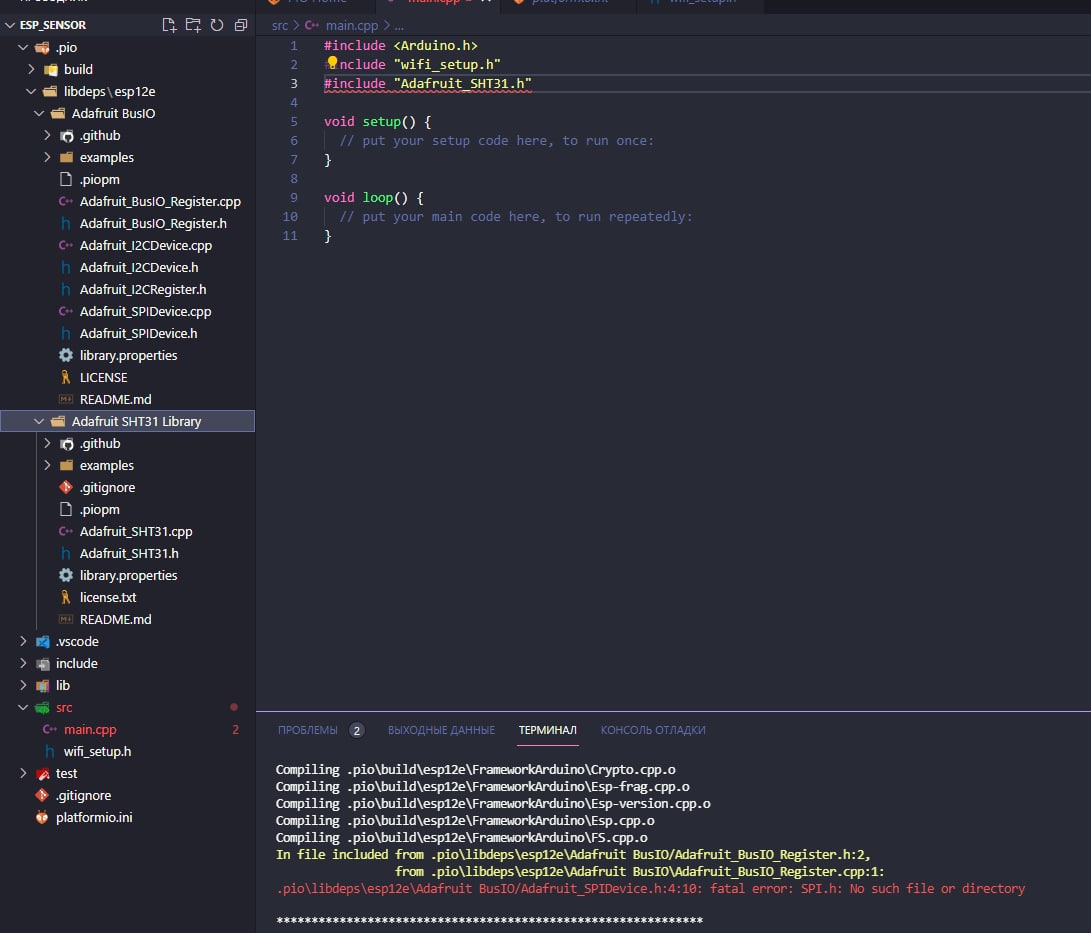Viewport: 1091px width, 933px height.
Task: Switch to the ВЫХОДНЫЕ ДАННЫЕ tab
Action: (x=441, y=730)
